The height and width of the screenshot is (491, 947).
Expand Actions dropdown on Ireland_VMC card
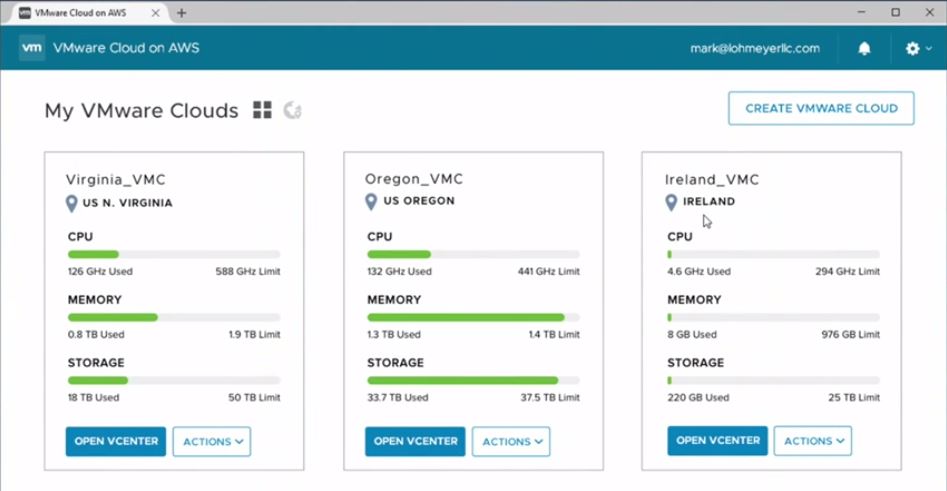(813, 441)
